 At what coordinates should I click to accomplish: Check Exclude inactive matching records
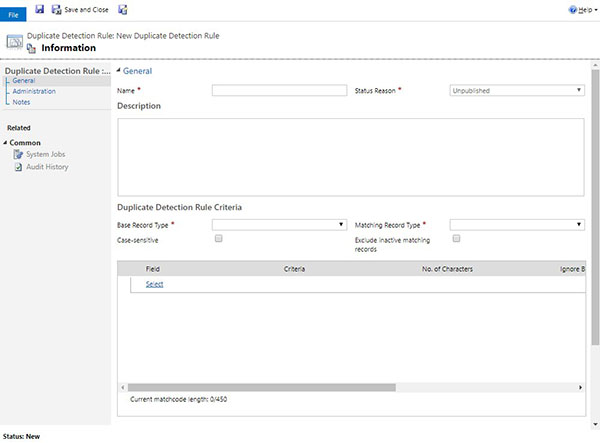tap(457, 239)
